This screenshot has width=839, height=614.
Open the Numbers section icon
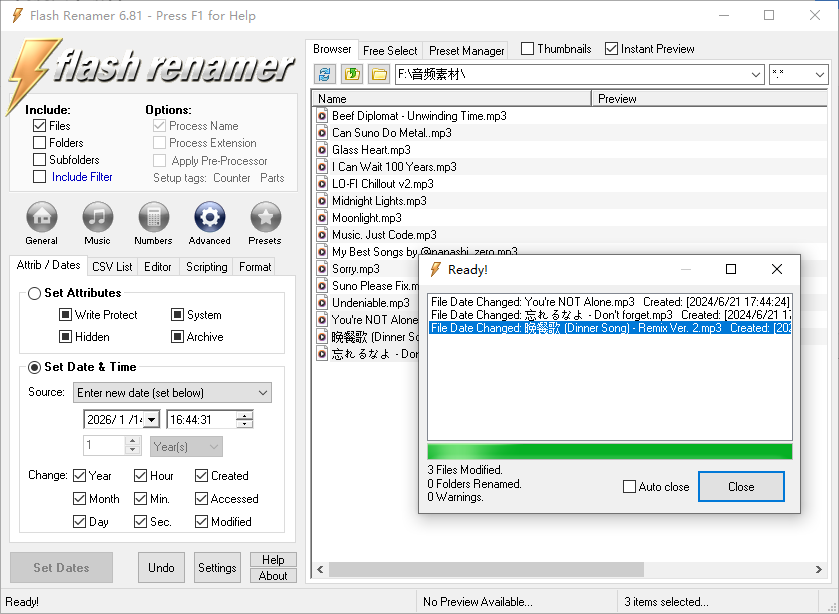(x=153, y=217)
